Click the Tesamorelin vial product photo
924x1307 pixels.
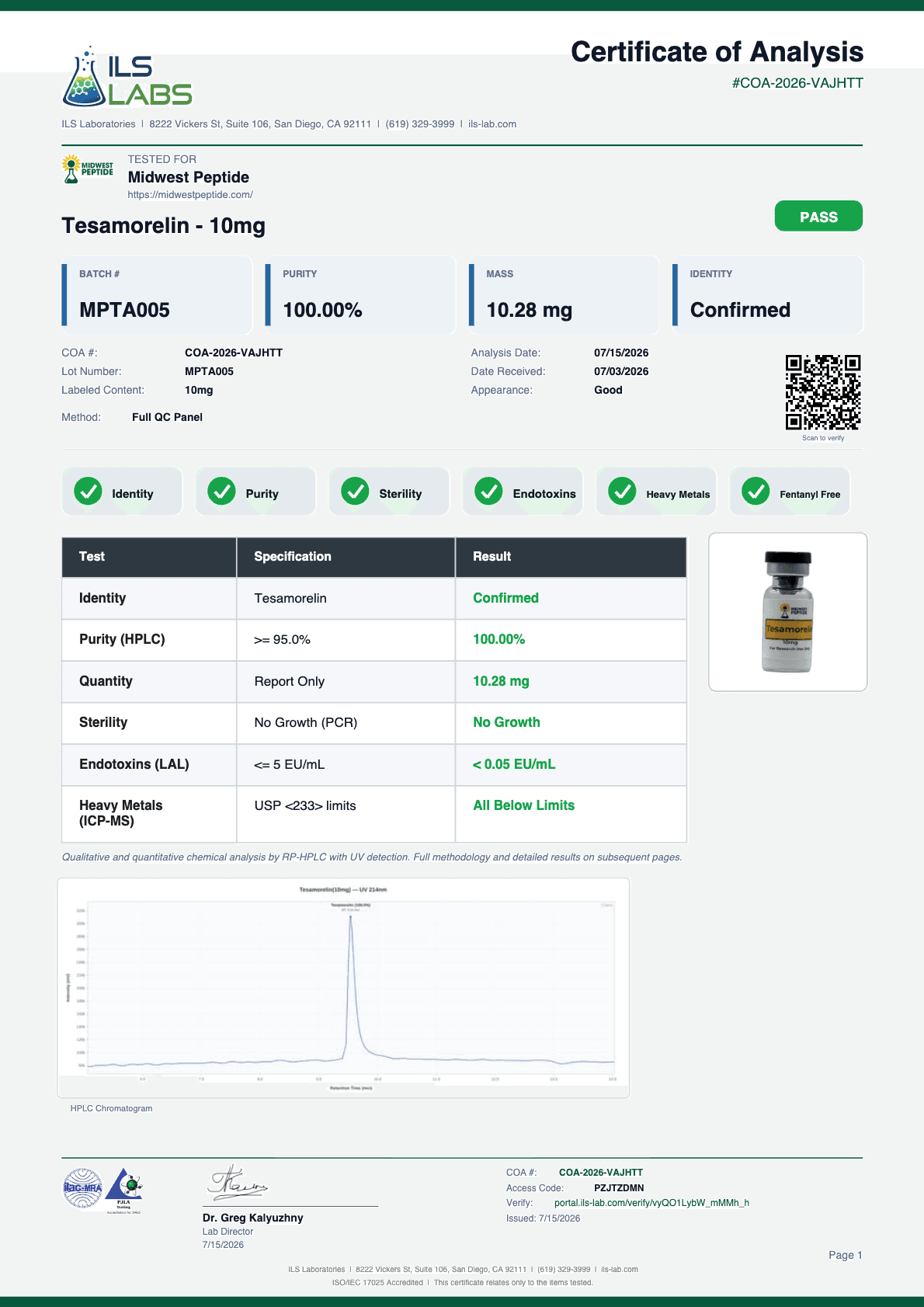787,612
